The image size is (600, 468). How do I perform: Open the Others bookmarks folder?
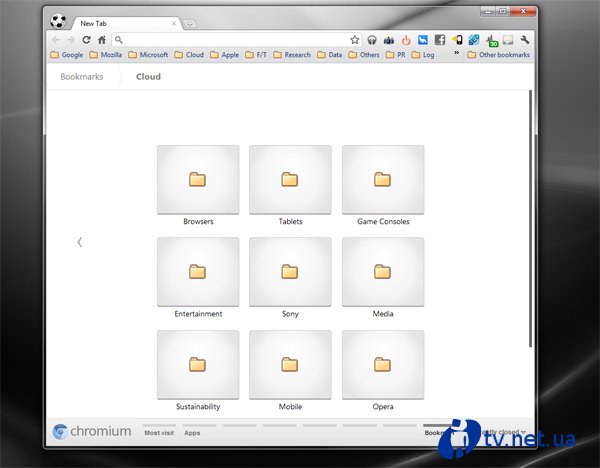coord(364,55)
